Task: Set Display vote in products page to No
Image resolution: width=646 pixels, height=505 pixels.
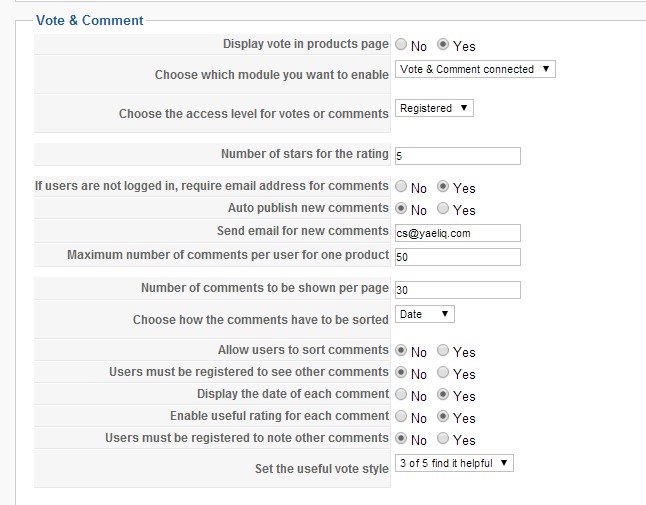Action: [401, 46]
